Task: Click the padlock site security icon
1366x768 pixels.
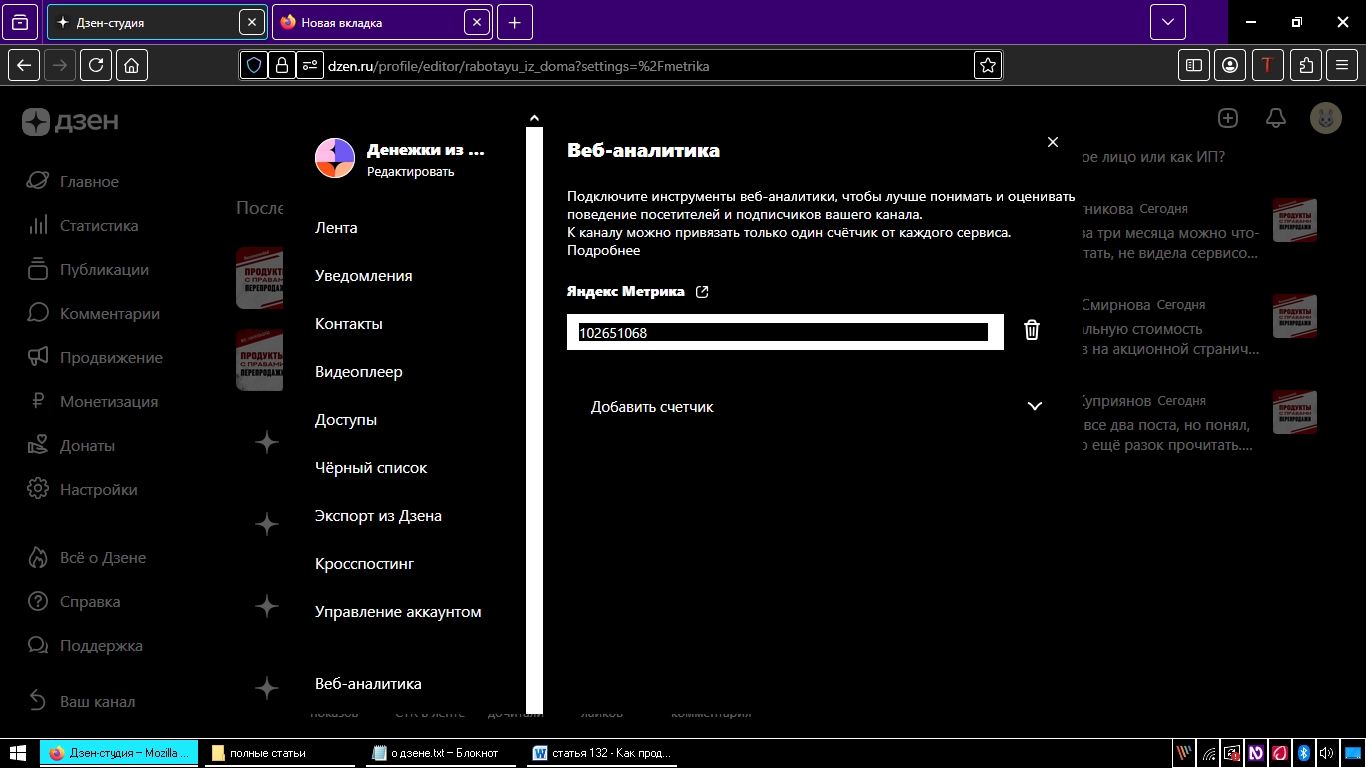Action: pyautogui.click(x=282, y=65)
